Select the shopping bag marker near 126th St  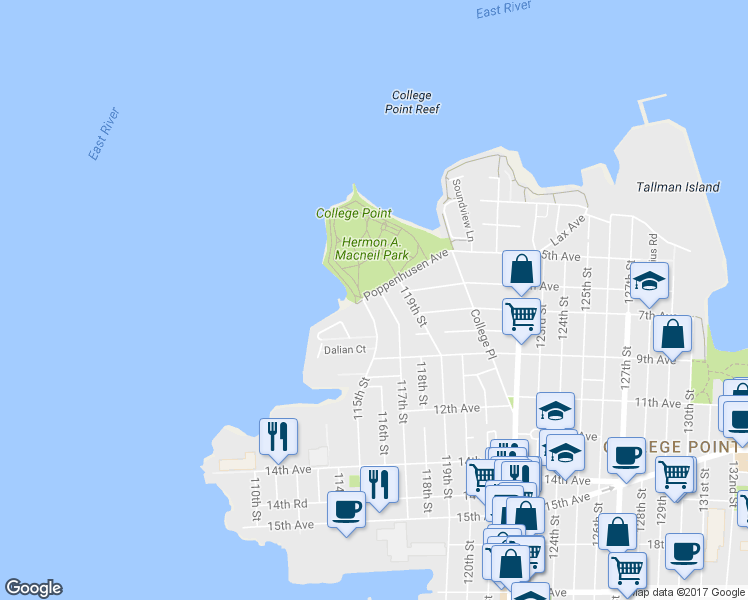618,533
